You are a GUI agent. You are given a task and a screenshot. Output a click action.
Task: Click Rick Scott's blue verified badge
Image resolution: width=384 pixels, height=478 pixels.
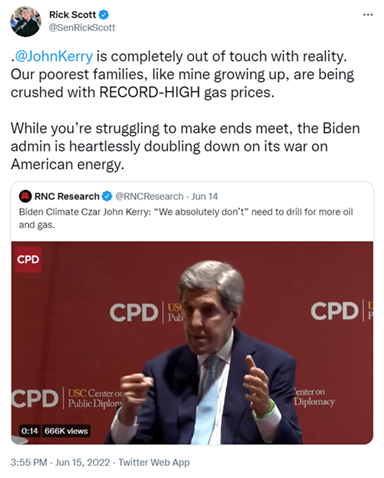click(104, 15)
